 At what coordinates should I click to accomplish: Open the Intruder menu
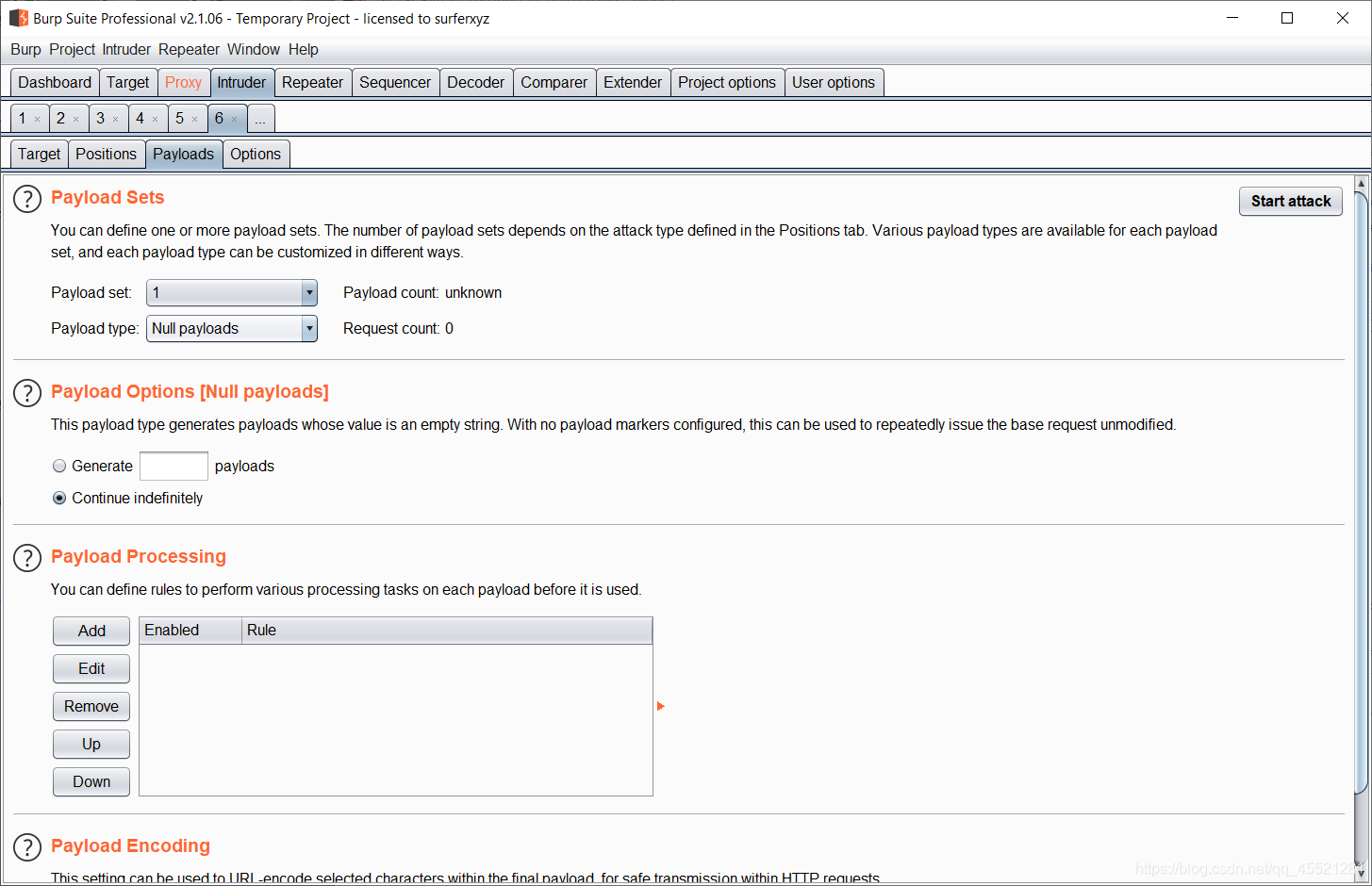[126, 49]
